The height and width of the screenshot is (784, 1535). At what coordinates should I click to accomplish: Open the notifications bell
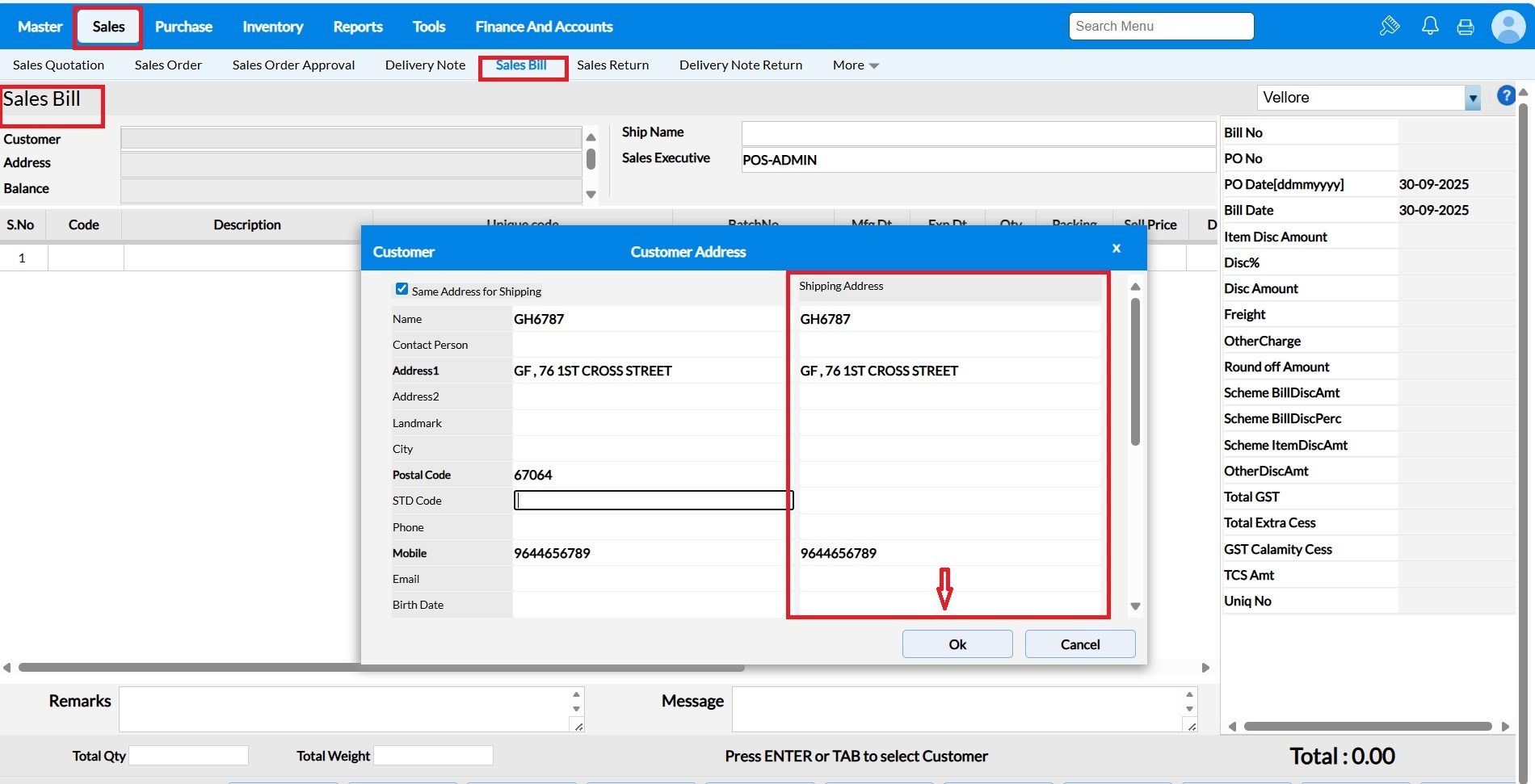(1429, 27)
